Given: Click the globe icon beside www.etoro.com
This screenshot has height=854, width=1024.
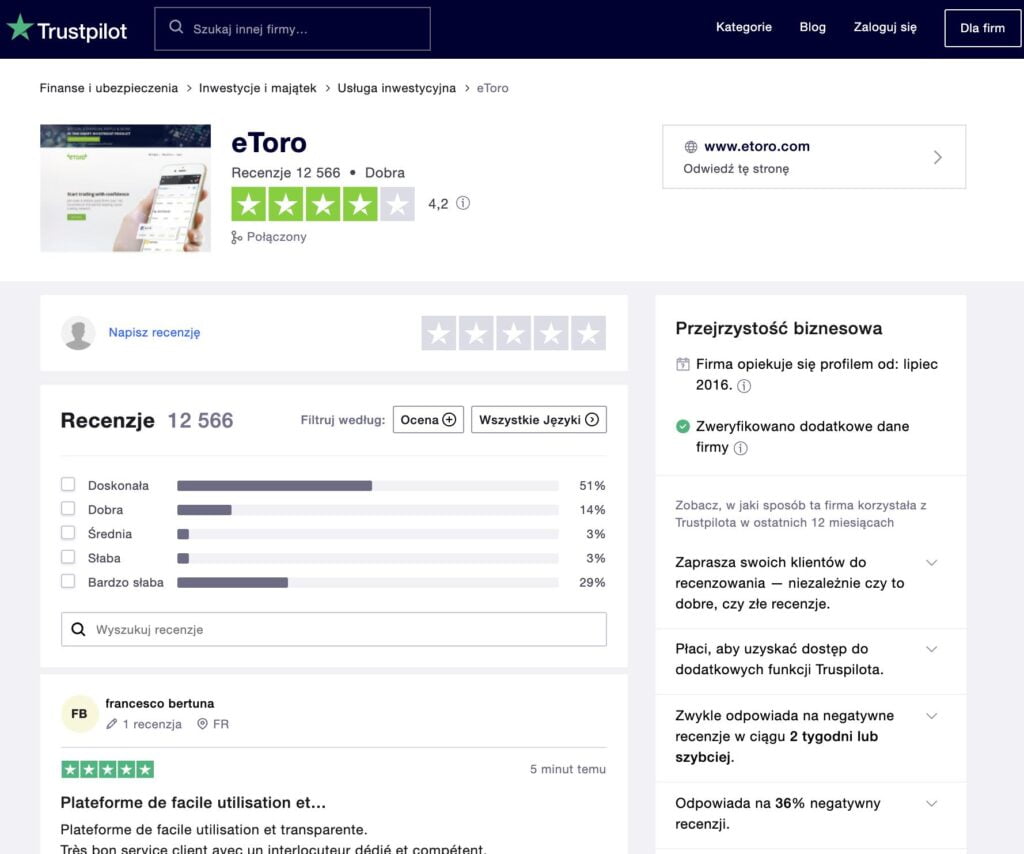Looking at the screenshot, I should 690,147.
